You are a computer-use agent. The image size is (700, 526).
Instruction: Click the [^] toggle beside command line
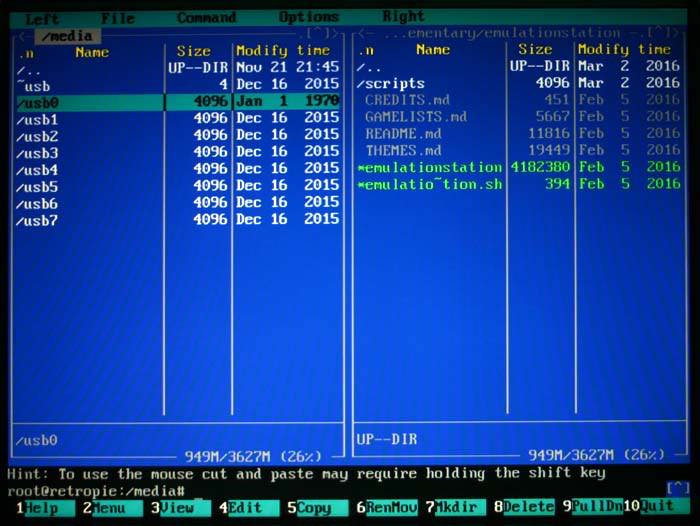[678, 488]
